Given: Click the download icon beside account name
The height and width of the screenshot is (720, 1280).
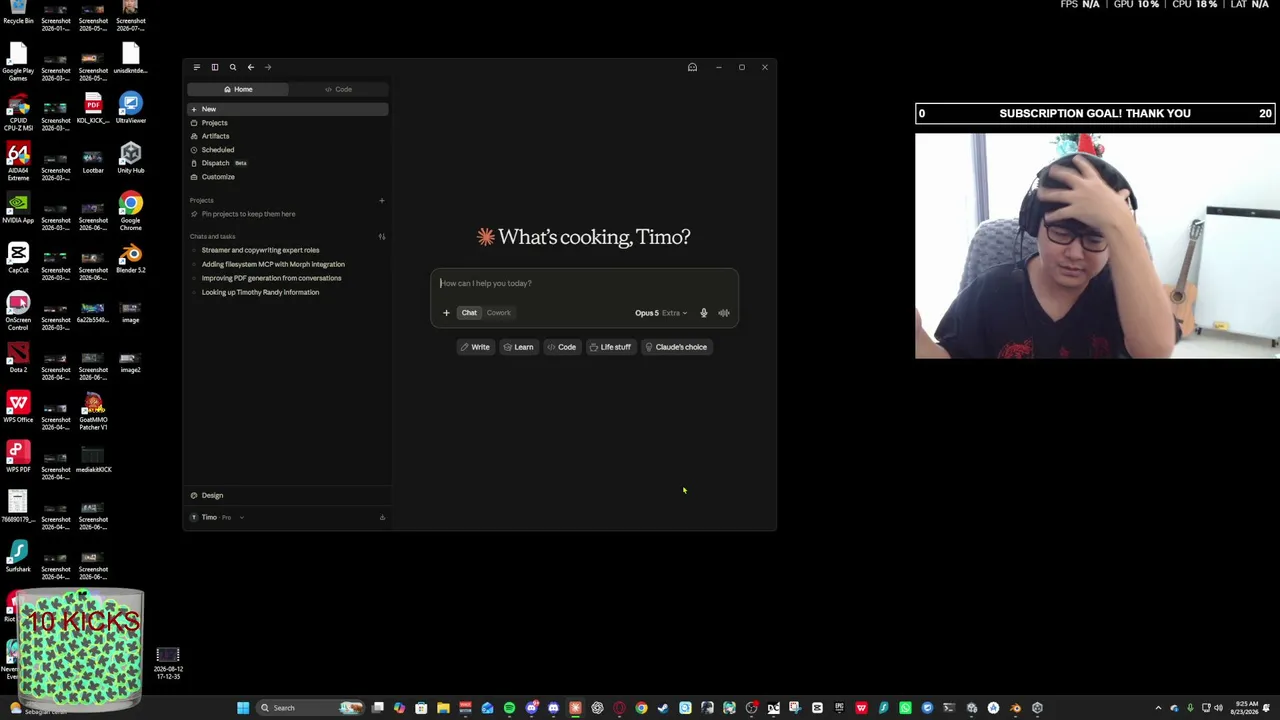Looking at the screenshot, I should tap(382, 517).
